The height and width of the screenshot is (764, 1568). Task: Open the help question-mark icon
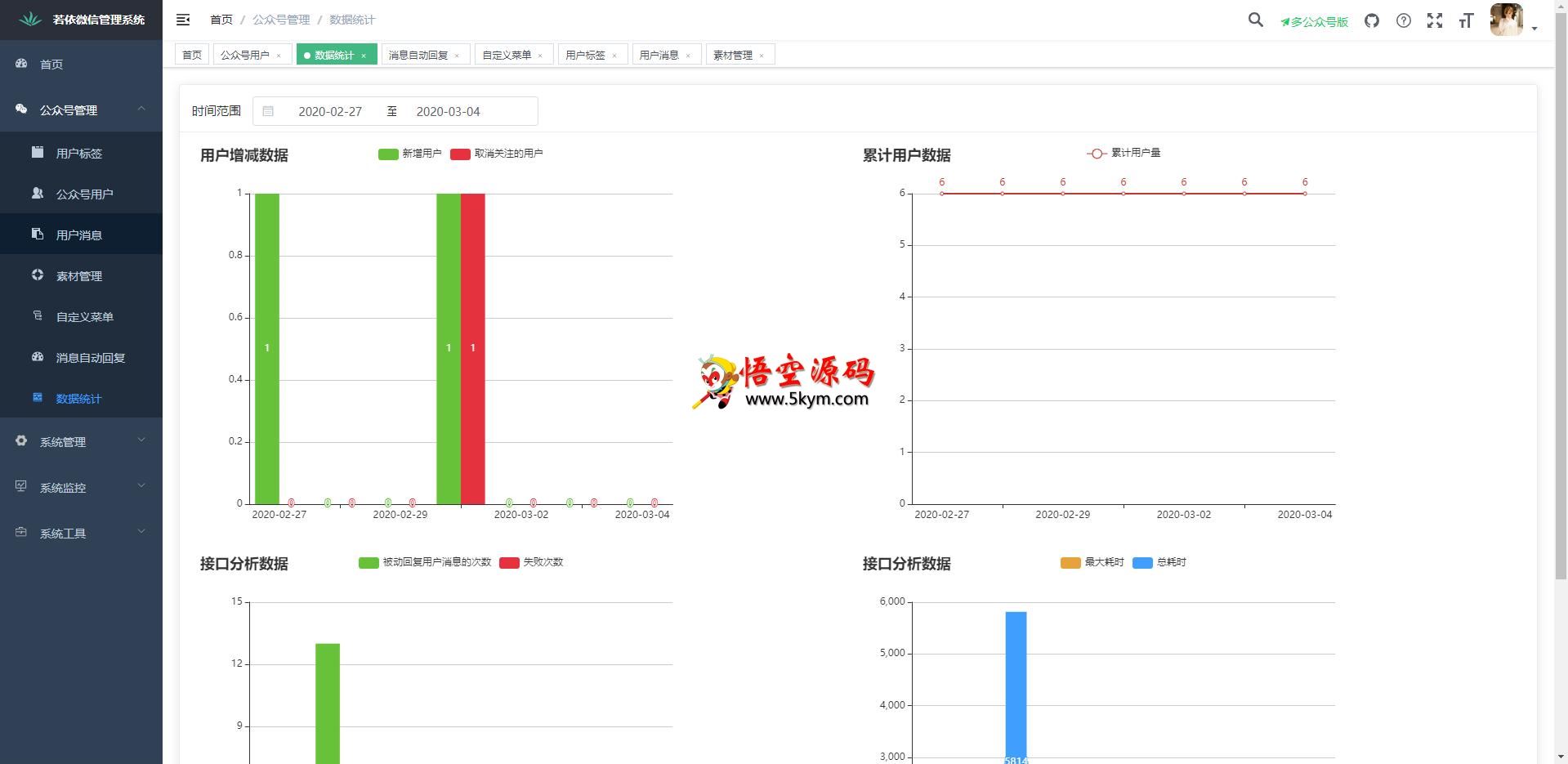(x=1404, y=20)
